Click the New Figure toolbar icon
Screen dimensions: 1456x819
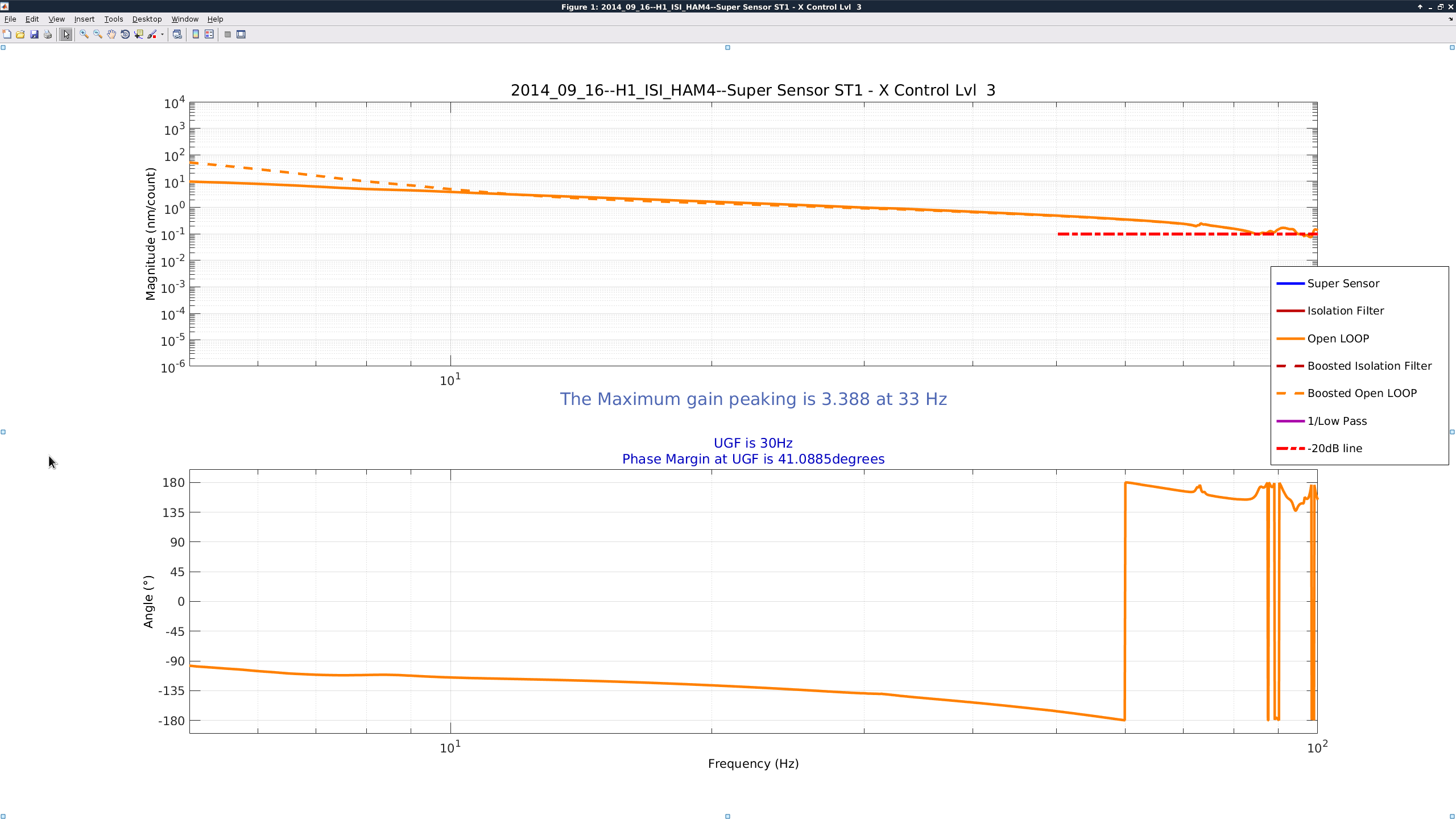click(7, 35)
